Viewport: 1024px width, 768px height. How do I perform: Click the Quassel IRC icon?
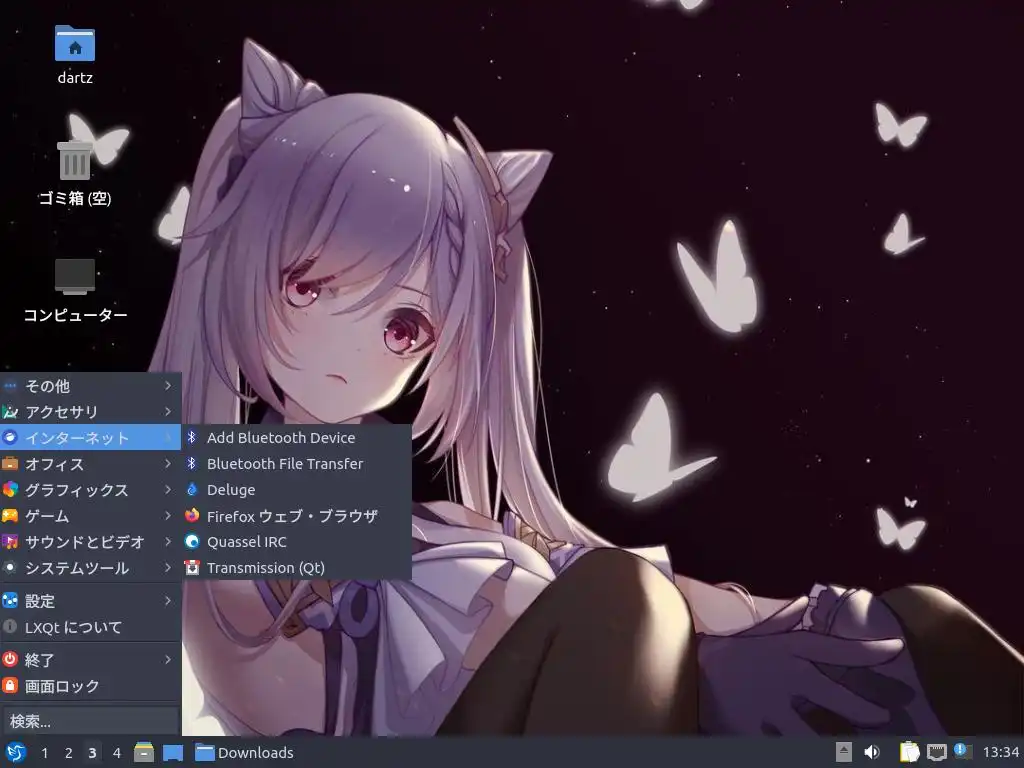tap(192, 541)
